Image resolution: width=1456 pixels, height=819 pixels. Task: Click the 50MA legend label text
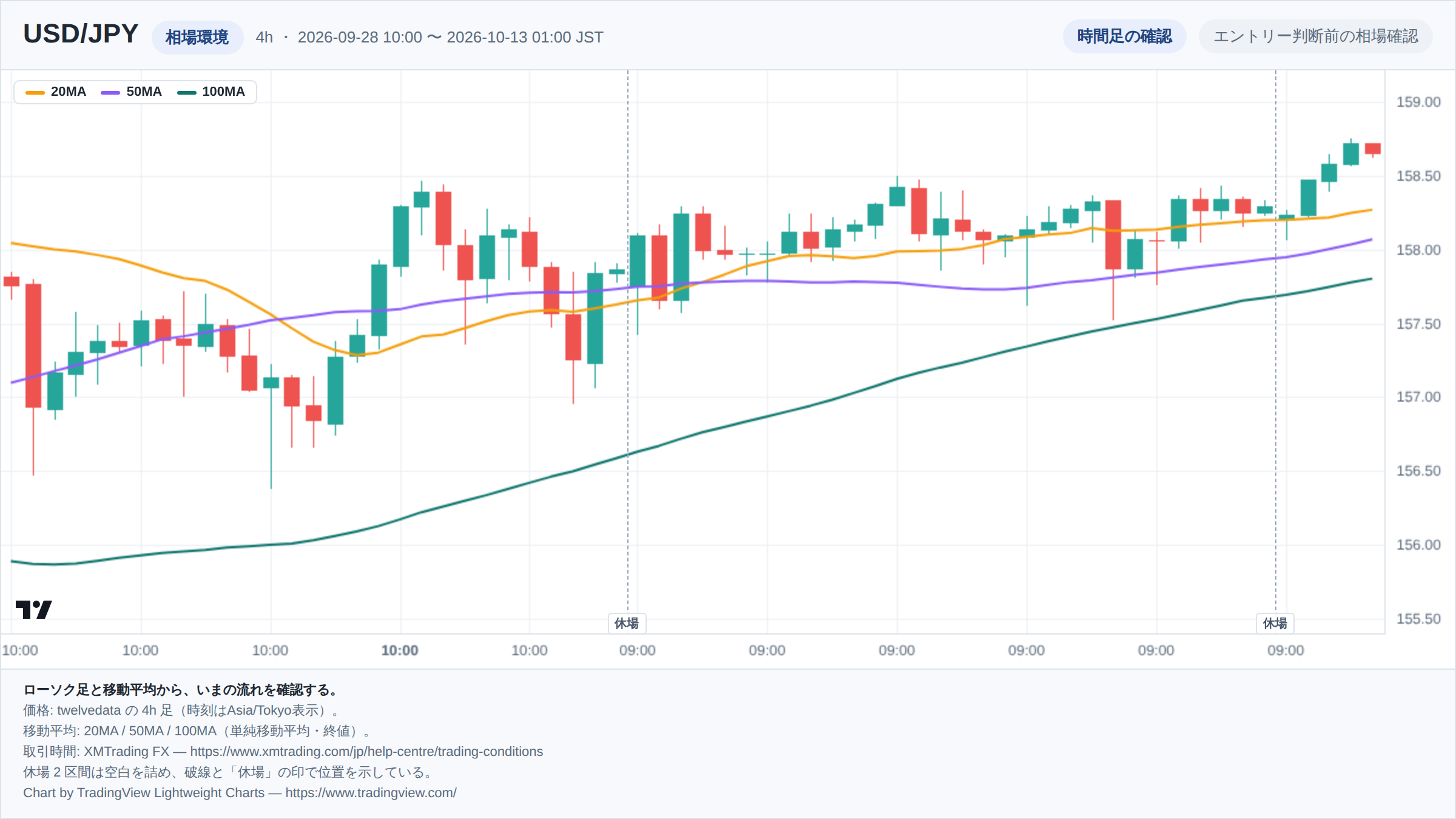click(x=144, y=92)
